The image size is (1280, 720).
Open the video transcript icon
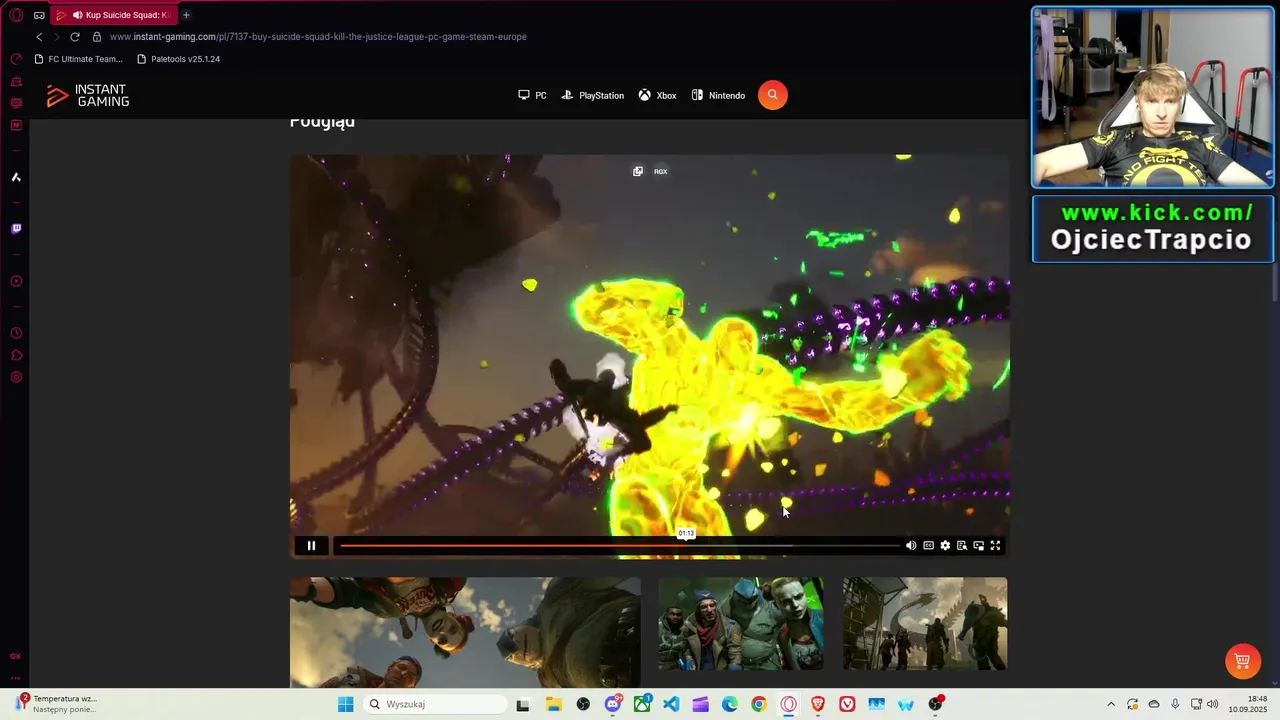961,545
